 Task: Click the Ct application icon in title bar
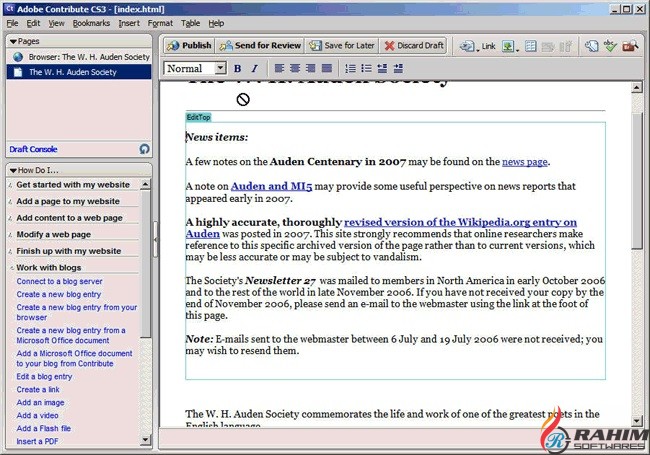click(x=9, y=9)
